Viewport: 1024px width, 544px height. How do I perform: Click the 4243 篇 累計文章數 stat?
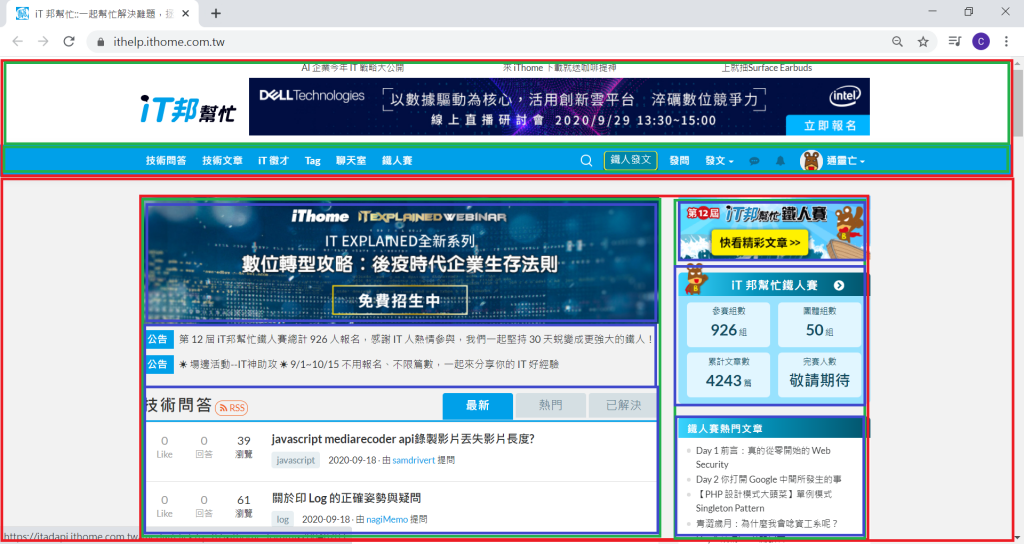click(728, 375)
